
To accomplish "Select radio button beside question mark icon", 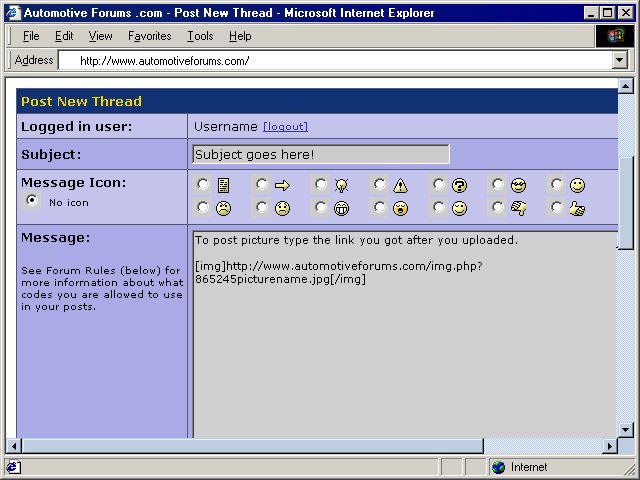I will coord(439,184).
